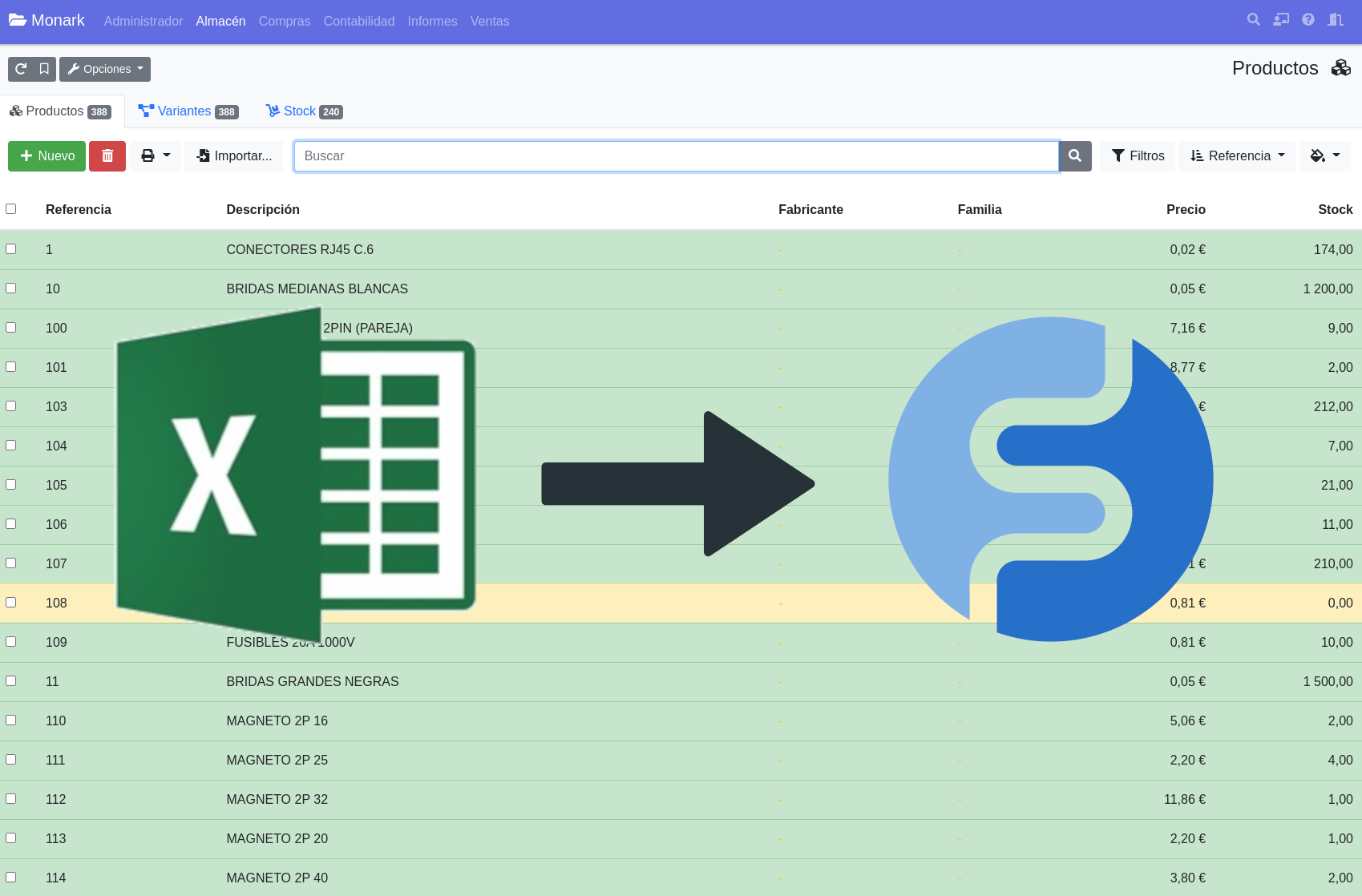1362x896 pixels.
Task: Check the box for reference 1
Action: [x=11, y=248]
